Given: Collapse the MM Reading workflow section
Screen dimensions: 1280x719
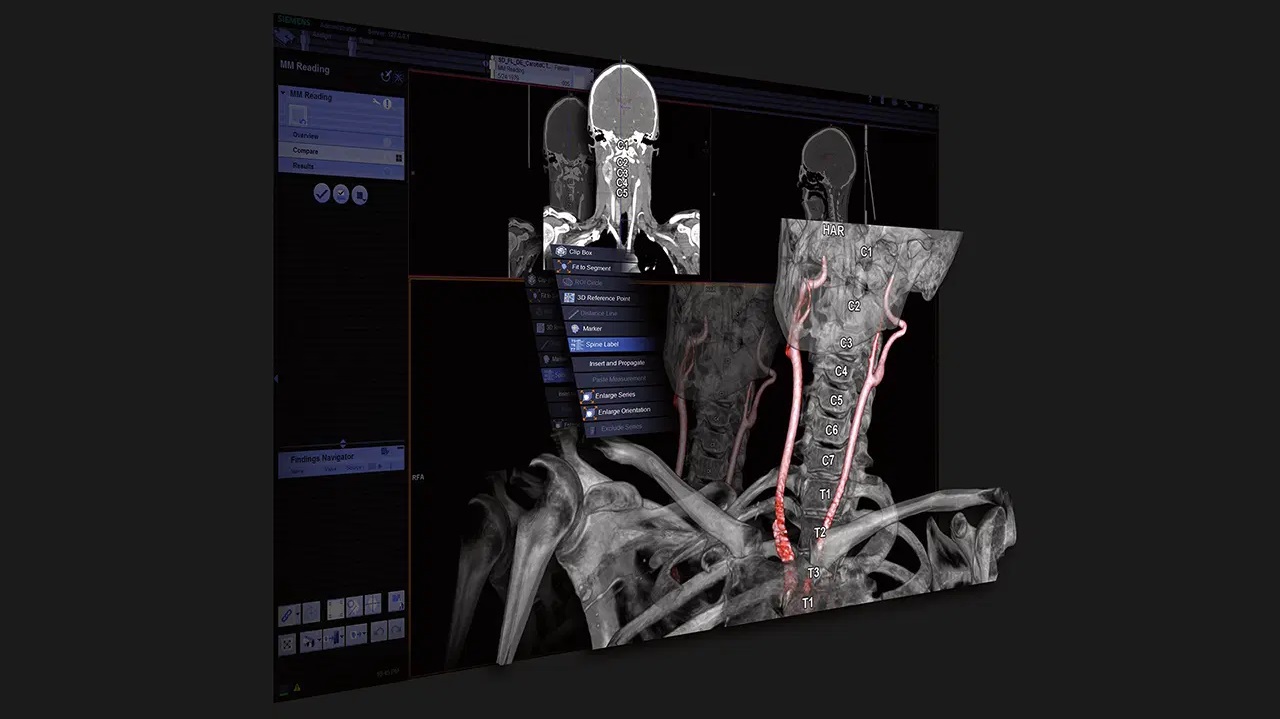Looking at the screenshot, I should [283, 95].
